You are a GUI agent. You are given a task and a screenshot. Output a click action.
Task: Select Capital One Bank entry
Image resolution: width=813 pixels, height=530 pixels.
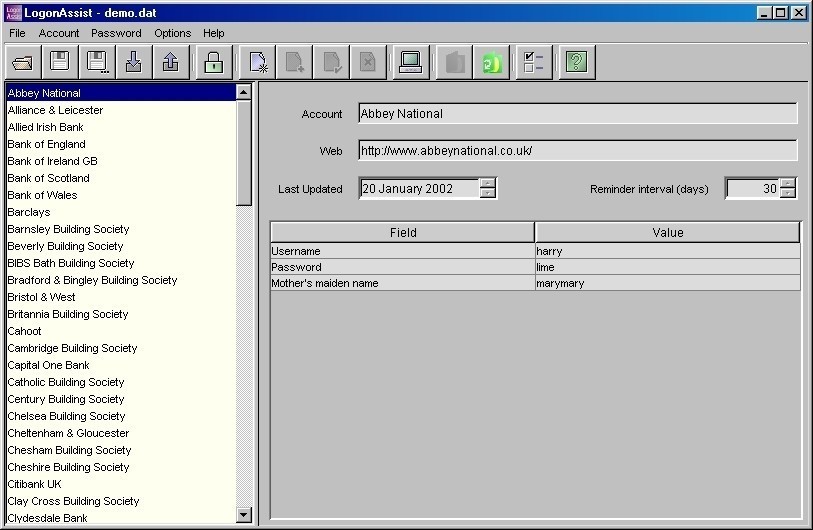tap(121, 365)
